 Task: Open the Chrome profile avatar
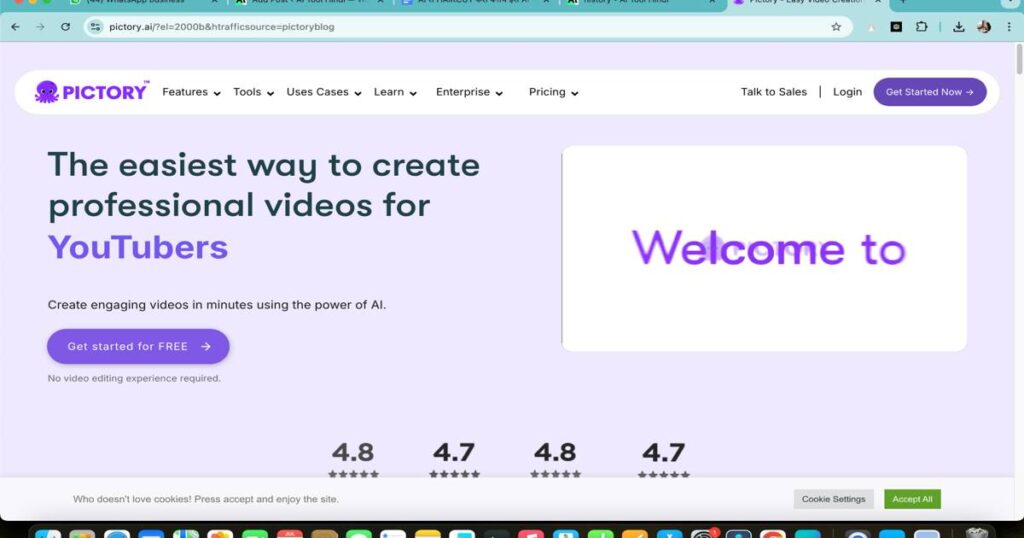(x=984, y=27)
